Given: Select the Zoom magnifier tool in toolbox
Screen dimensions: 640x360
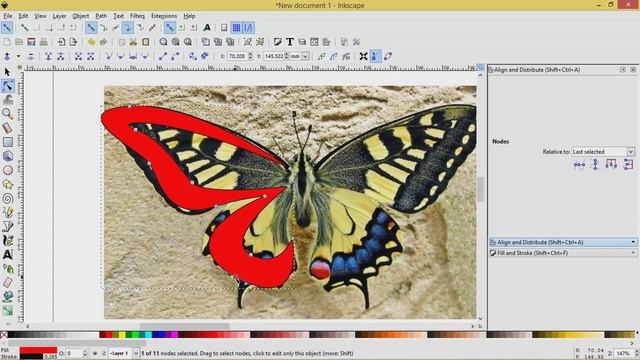Looking at the screenshot, I should tap(7, 114).
